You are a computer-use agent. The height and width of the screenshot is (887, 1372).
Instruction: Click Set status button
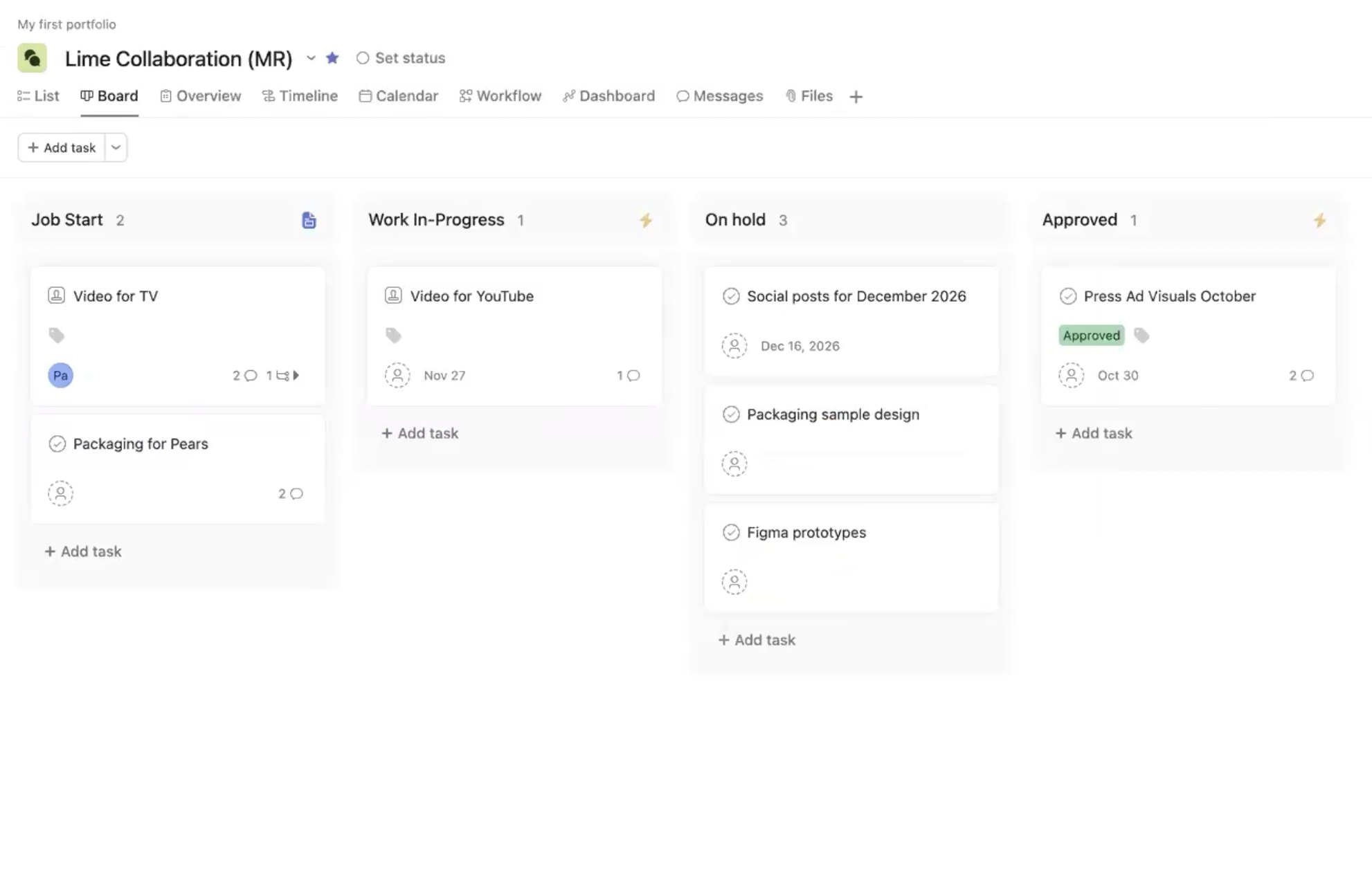[401, 58]
